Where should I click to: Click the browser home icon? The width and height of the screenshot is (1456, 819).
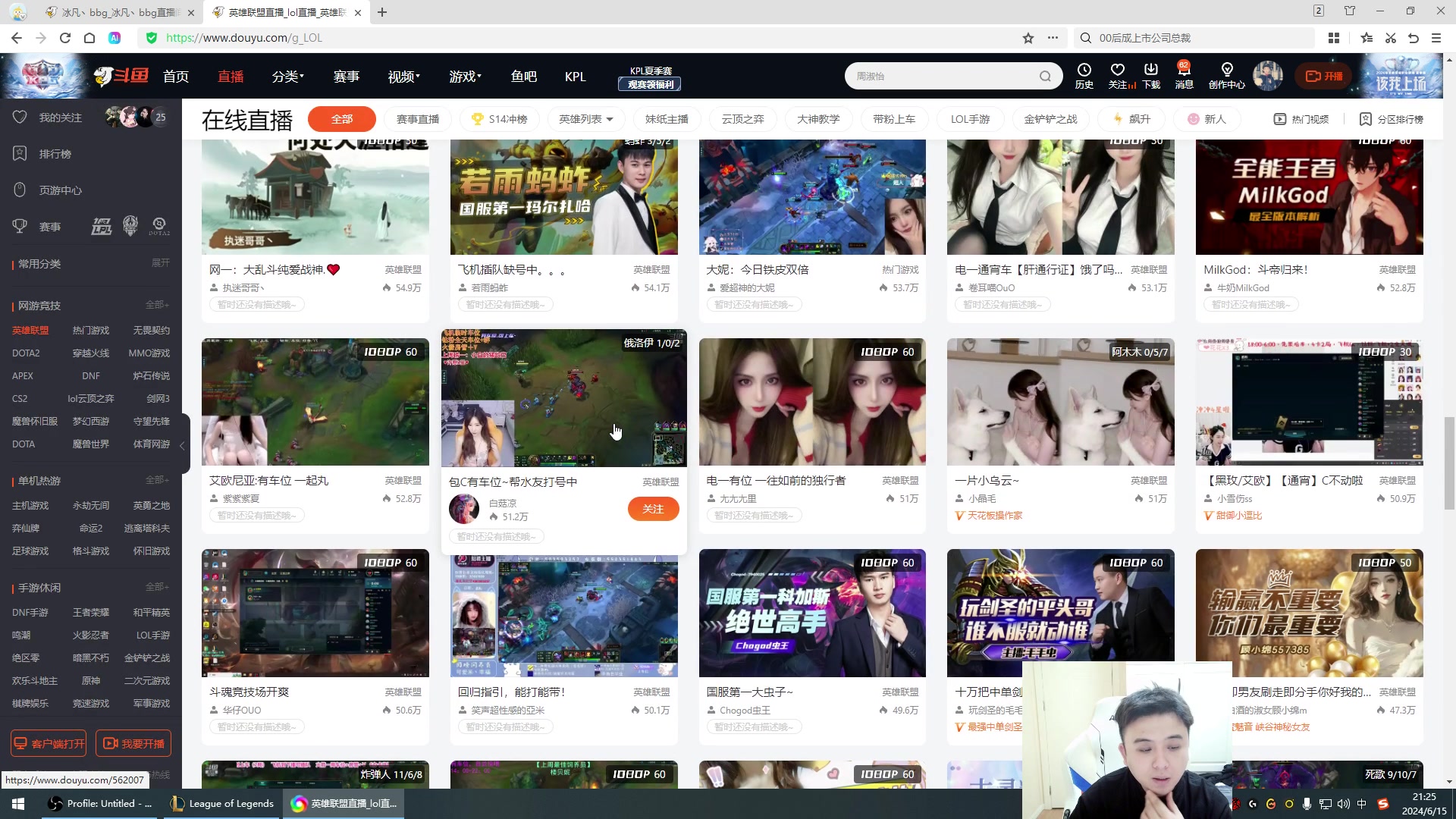[89, 38]
